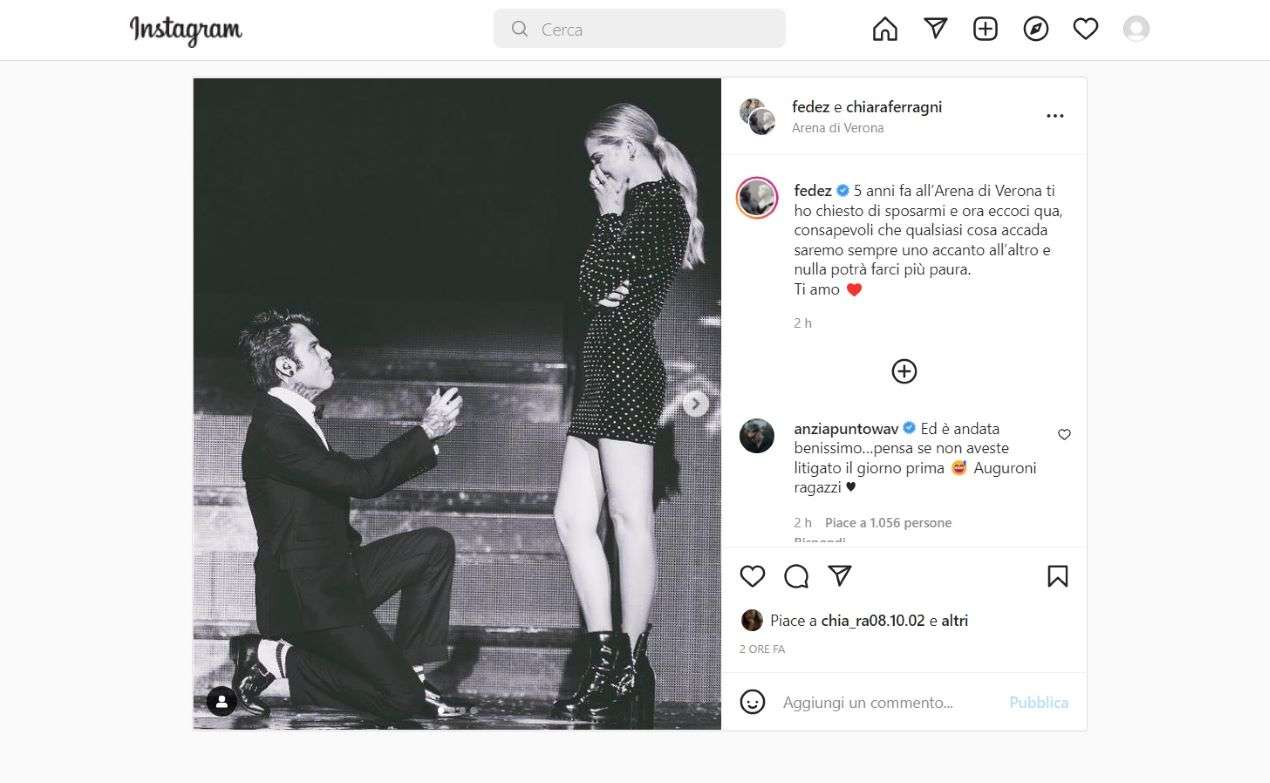Go to next photo in carousel
The image size is (1270, 783).
[696, 404]
